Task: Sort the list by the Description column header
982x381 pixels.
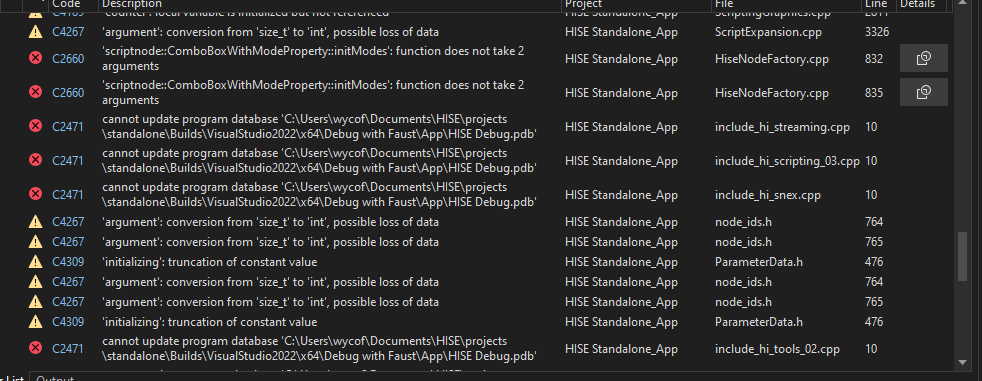Action: [x=329, y=4]
